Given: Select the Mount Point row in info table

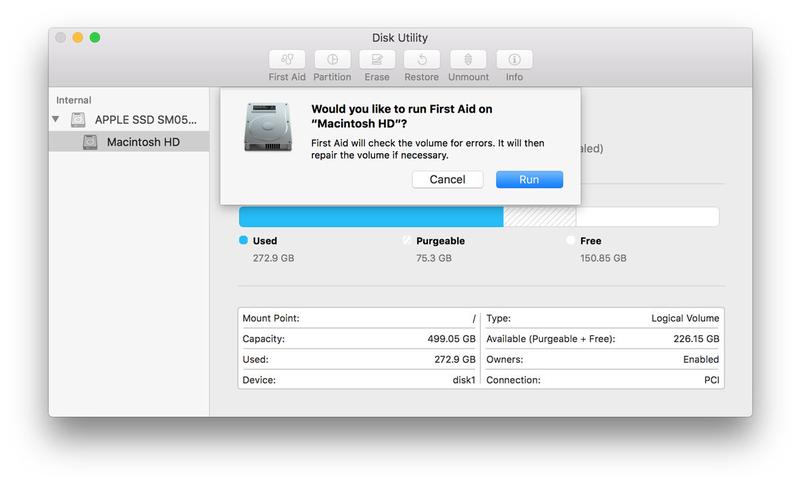Looking at the screenshot, I should tap(360, 318).
